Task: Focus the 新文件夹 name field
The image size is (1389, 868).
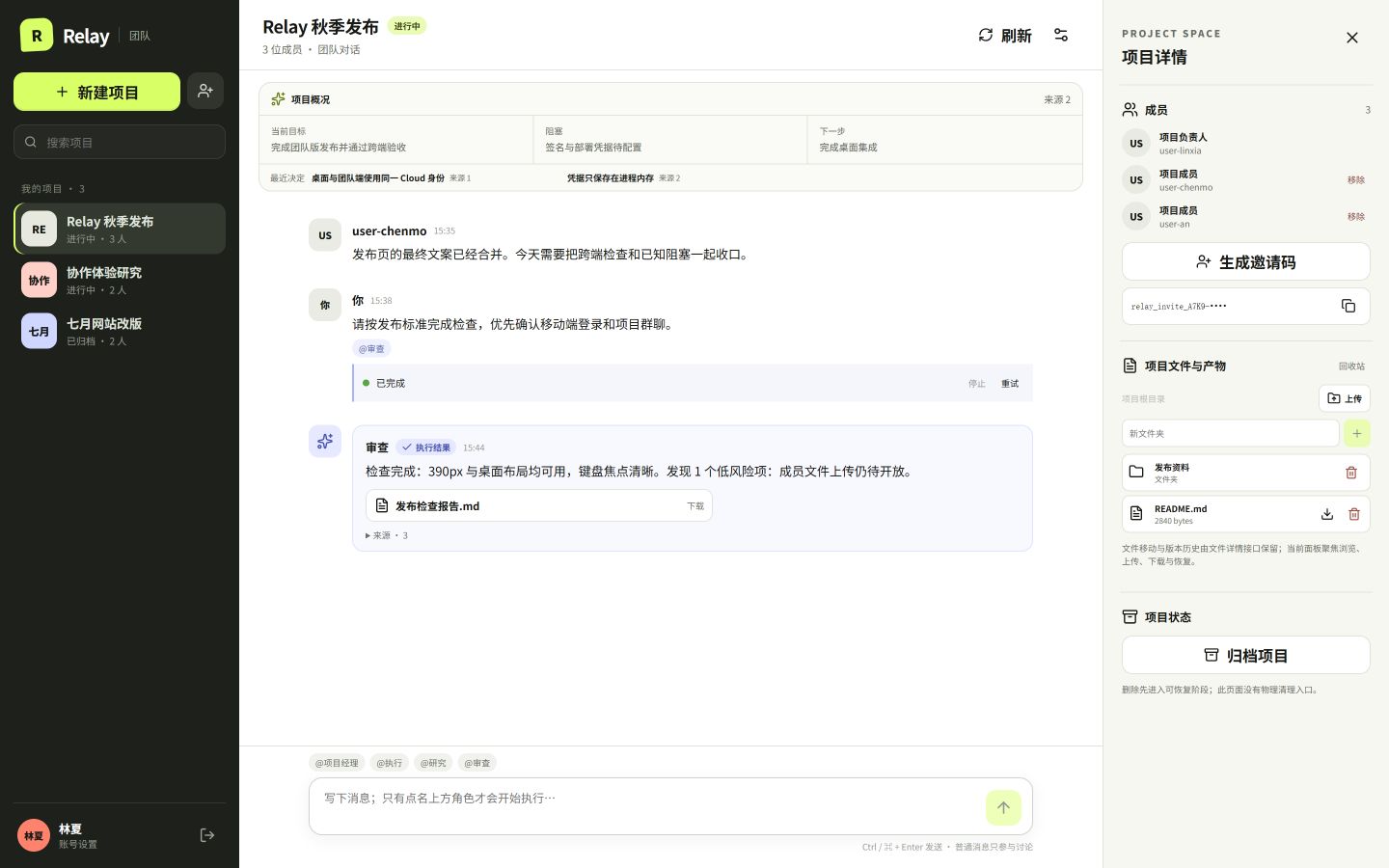Action: [x=1231, y=433]
